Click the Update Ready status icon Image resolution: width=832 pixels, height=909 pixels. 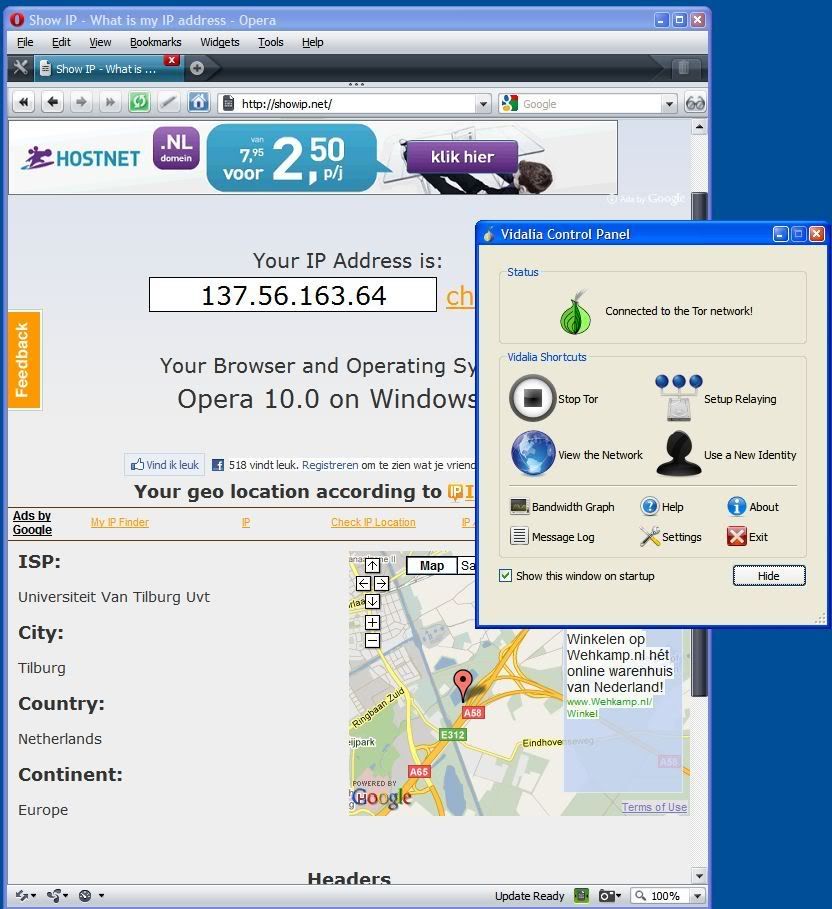(x=581, y=896)
